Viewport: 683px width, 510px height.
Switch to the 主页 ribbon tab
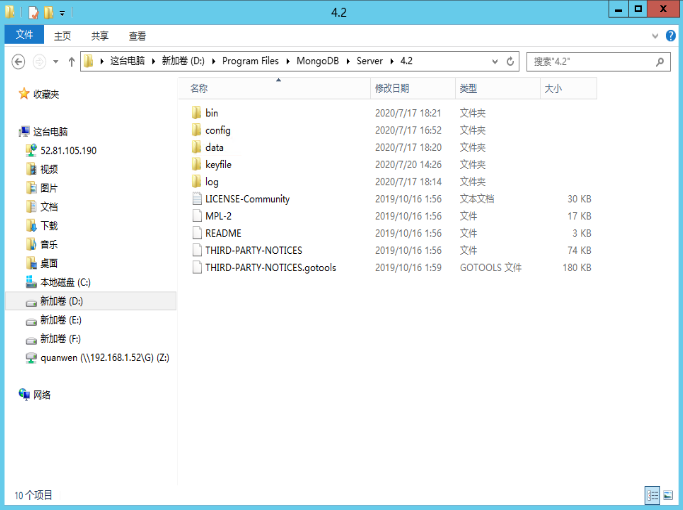tap(62, 36)
